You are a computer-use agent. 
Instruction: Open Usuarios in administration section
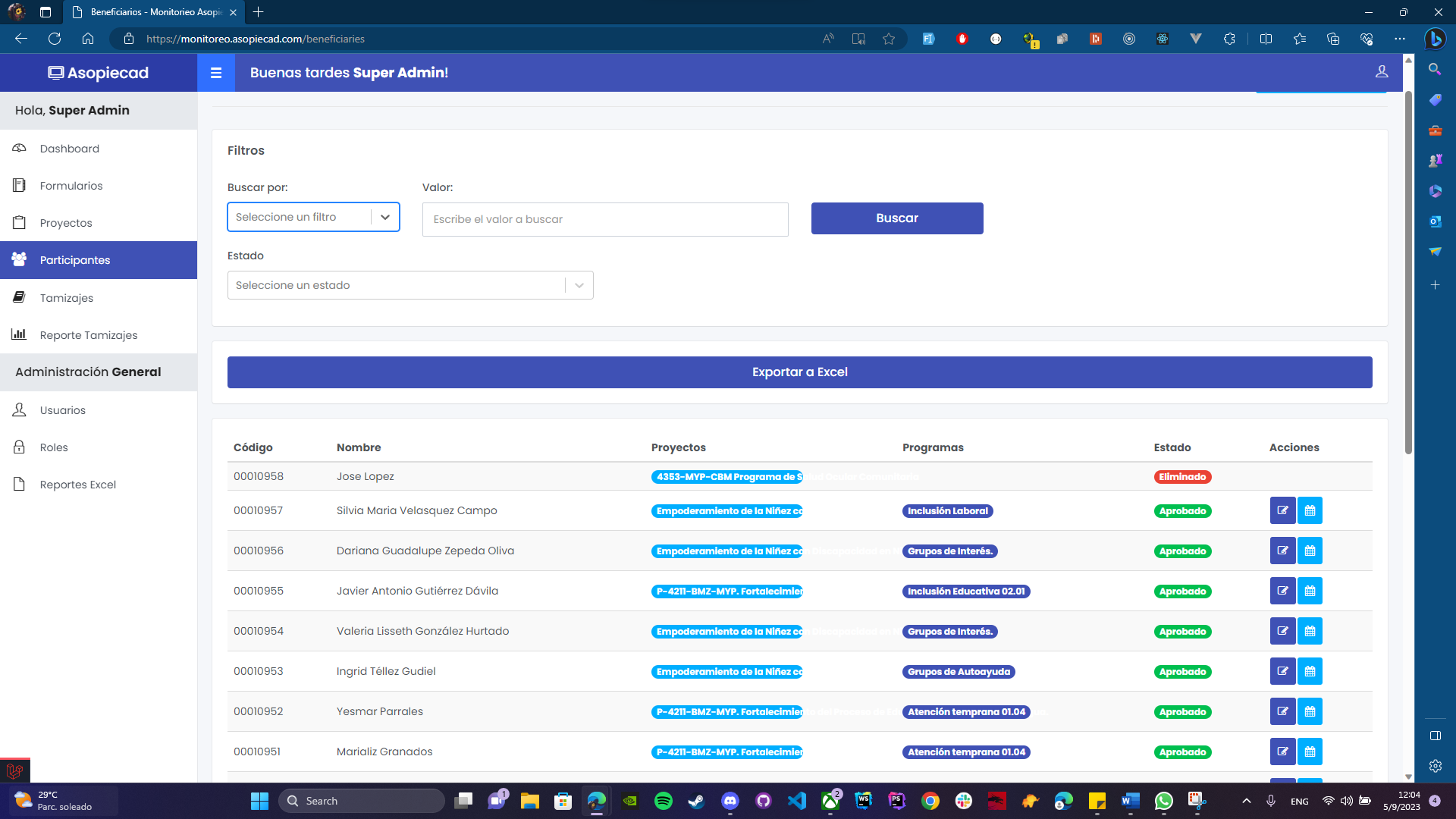click(62, 410)
